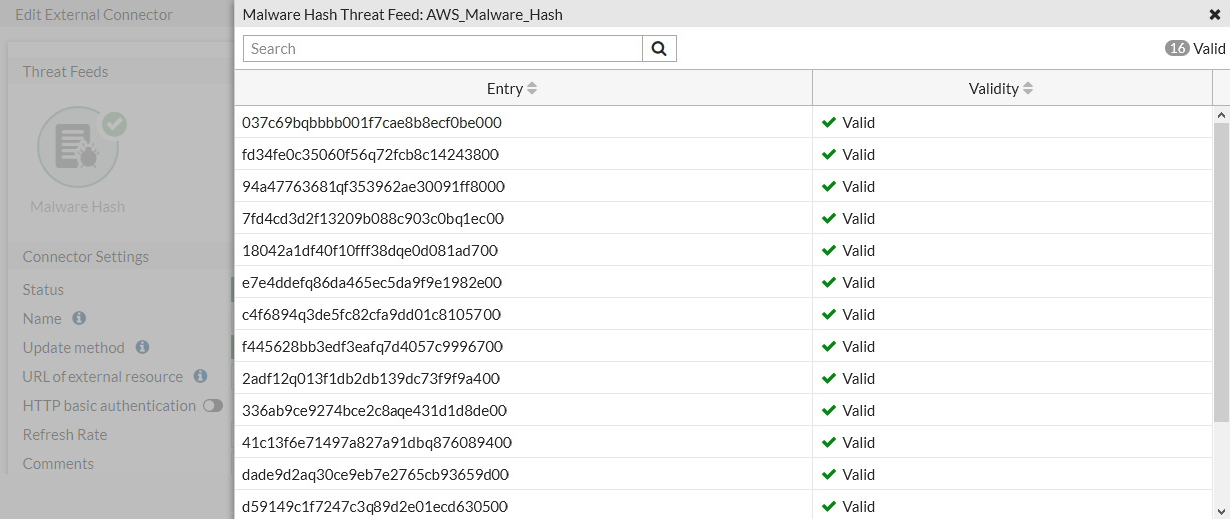The height and width of the screenshot is (519, 1230).
Task: Click info icon for URL of external resource
Action: pos(200,376)
